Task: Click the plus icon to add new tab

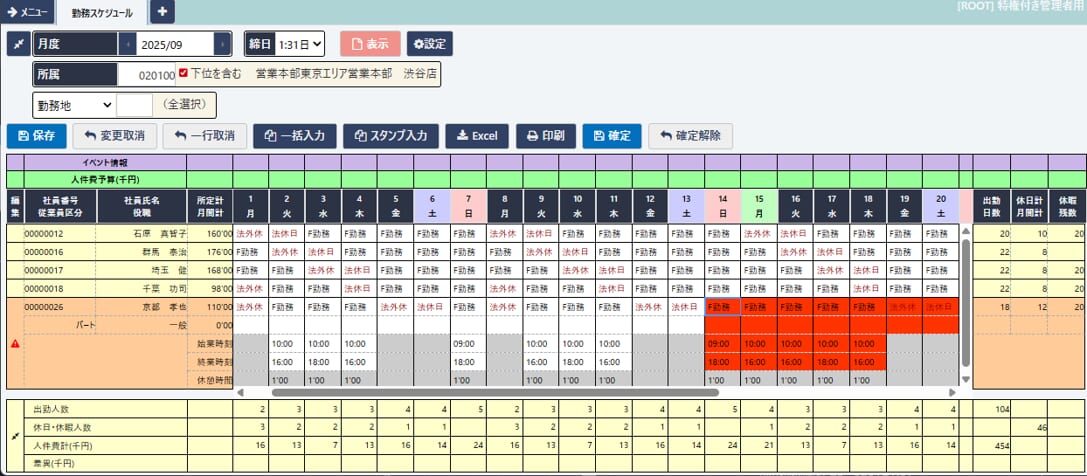Action: (163, 12)
